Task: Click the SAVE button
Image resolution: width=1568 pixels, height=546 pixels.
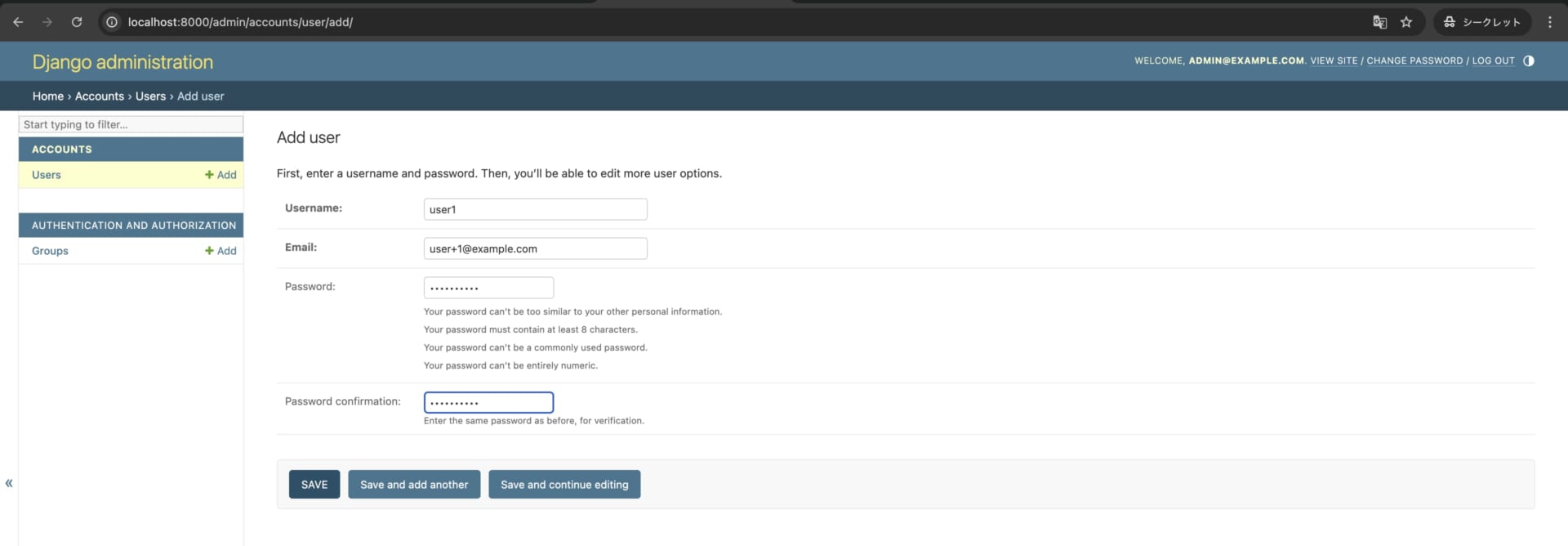Action: pyautogui.click(x=314, y=485)
